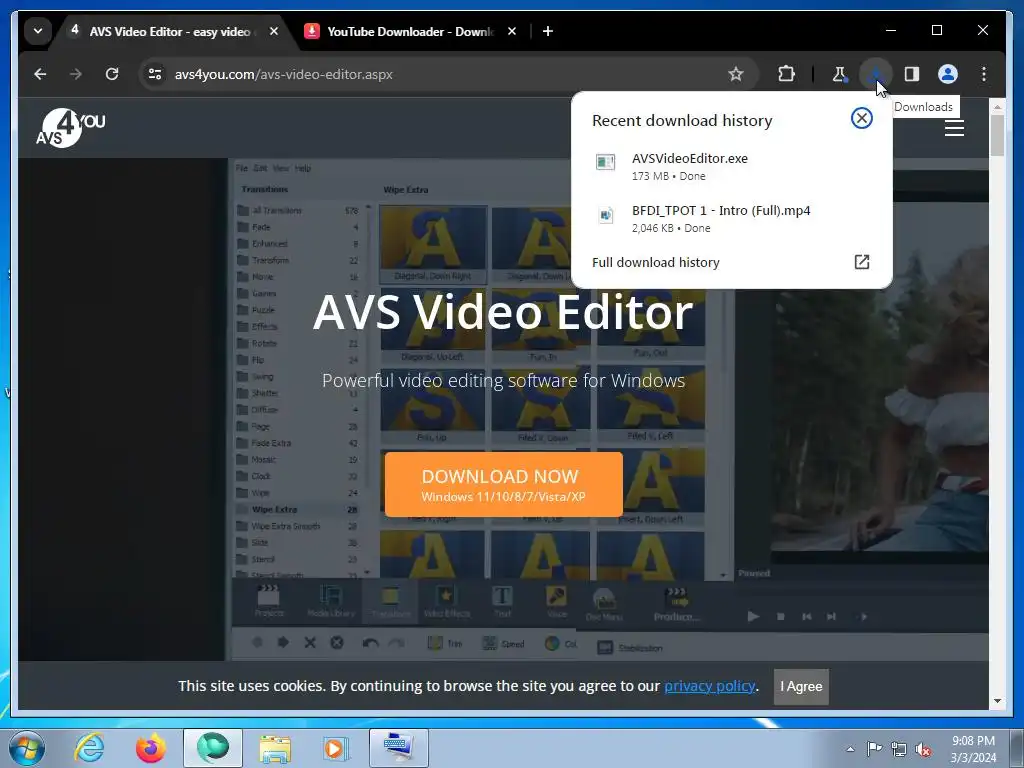Click the address bar URL
Screen dimensions: 1024x768
pos(283,74)
